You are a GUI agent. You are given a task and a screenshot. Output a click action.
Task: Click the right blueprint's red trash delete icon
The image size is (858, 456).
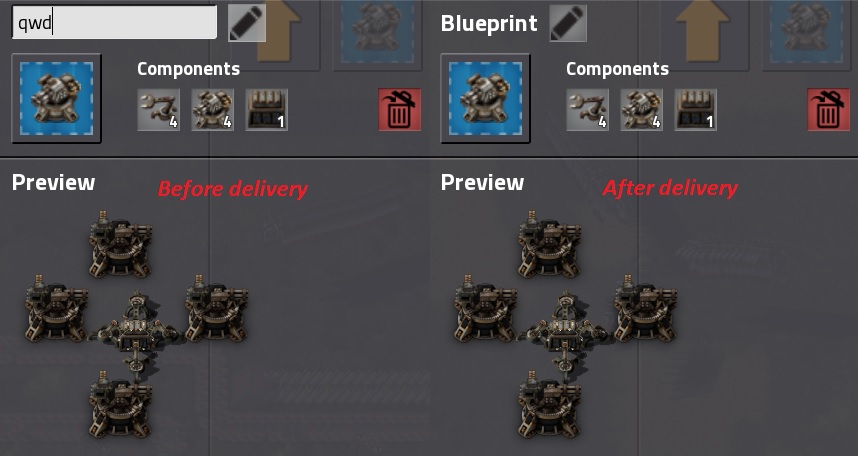pos(829,109)
